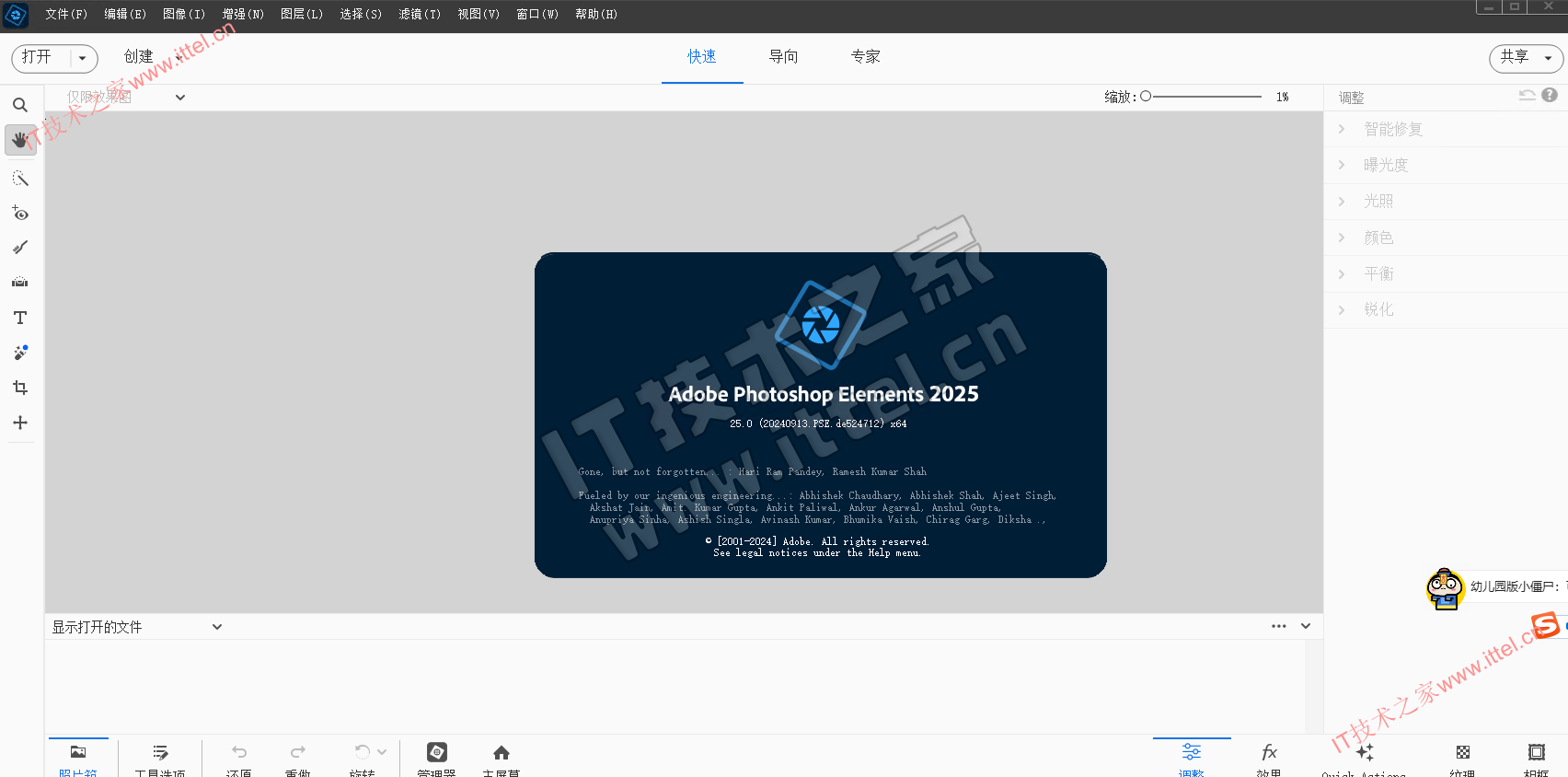Open the Photo Bin (照片箱) panel
The width and height of the screenshot is (1568, 777).
(x=78, y=758)
